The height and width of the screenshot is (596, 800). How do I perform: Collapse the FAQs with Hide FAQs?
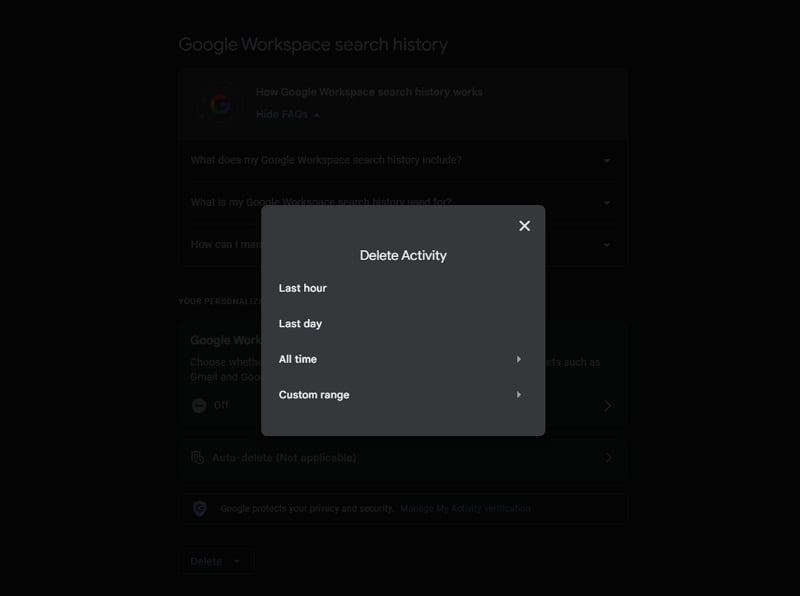285,115
